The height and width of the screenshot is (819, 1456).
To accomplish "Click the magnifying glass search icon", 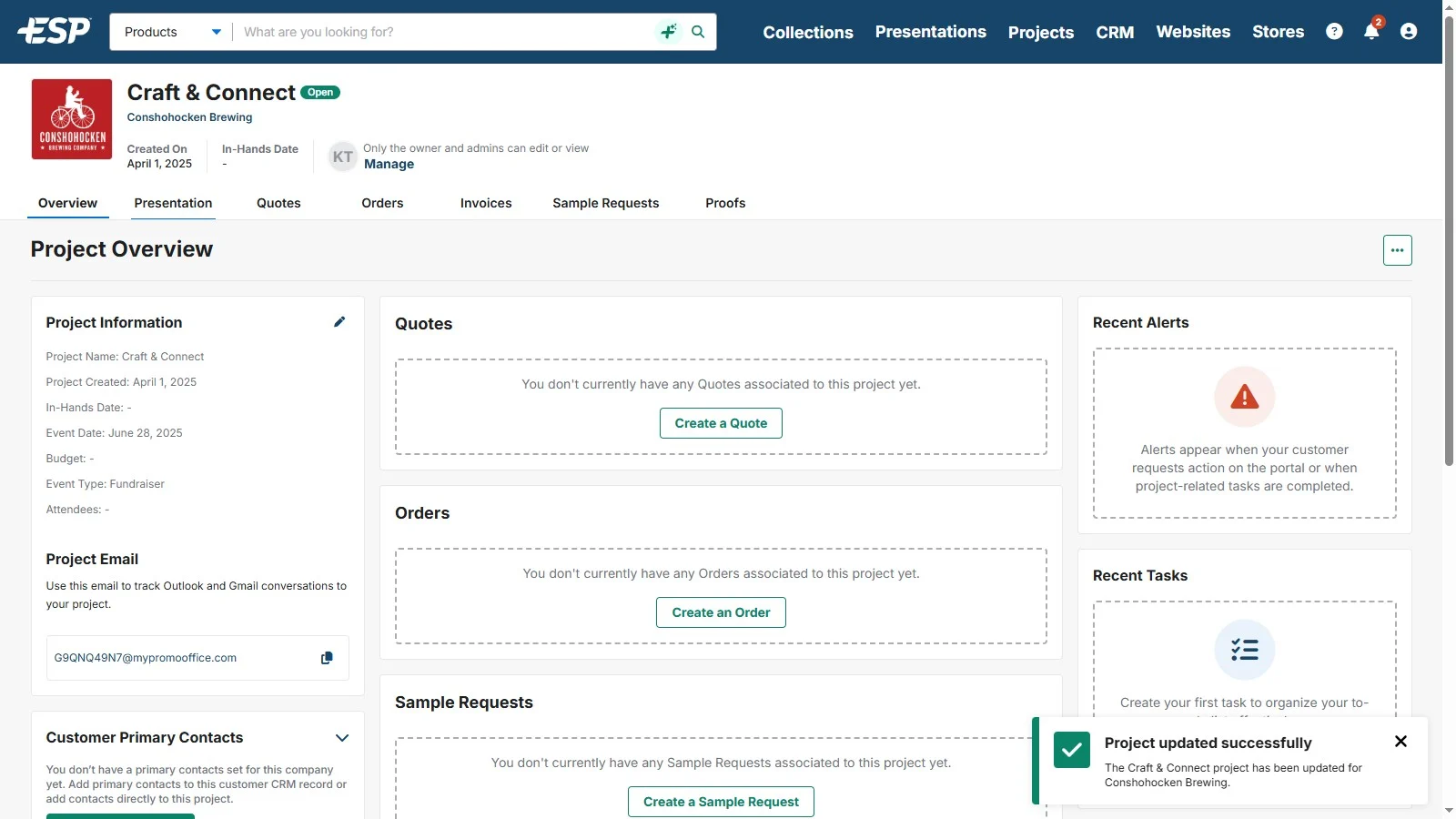I will click(698, 32).
